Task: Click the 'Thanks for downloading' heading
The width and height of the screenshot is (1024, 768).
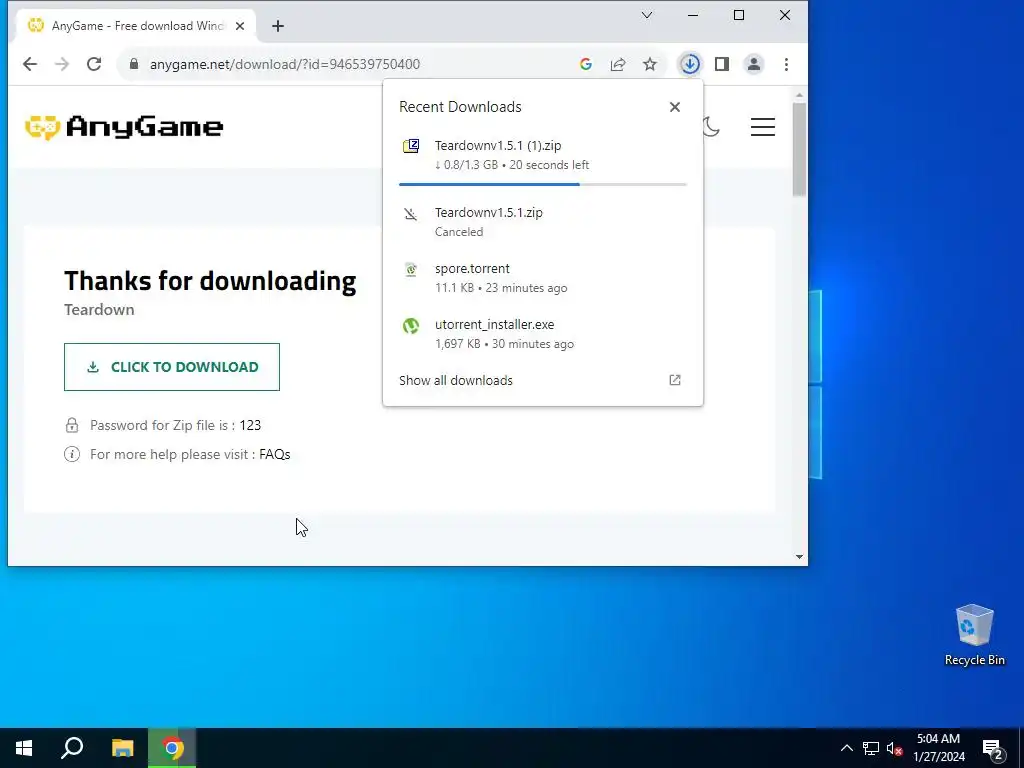Action: pyautogui.click(x=210, y=281)
